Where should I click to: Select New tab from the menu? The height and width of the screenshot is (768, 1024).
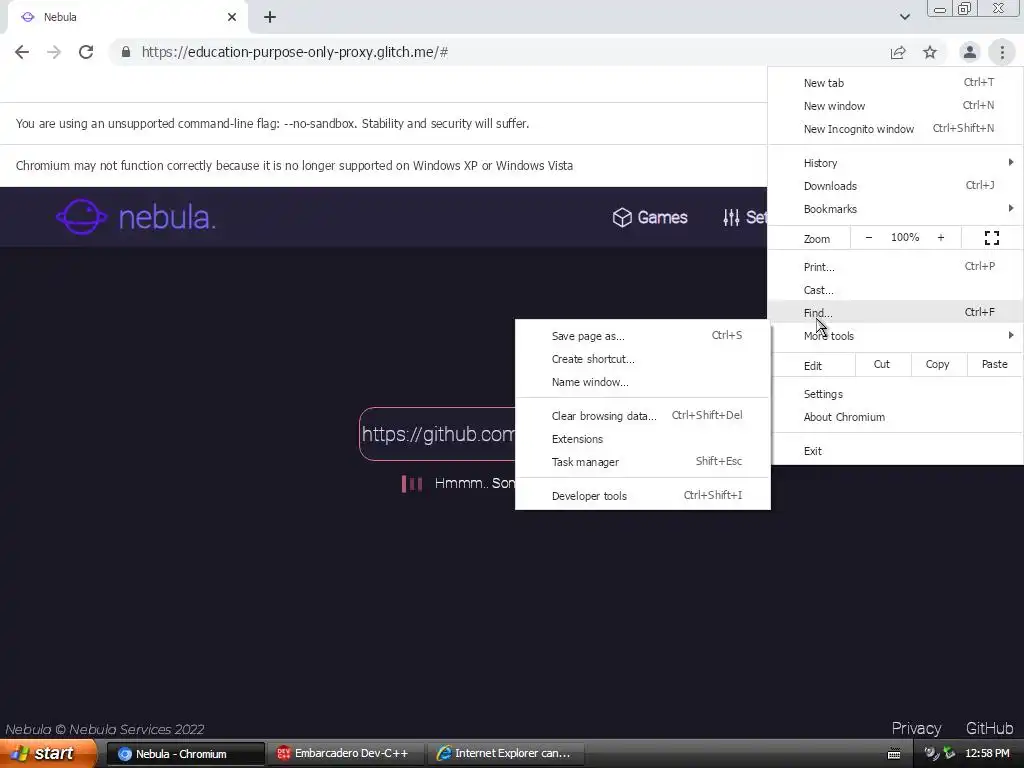pos(895,83)
